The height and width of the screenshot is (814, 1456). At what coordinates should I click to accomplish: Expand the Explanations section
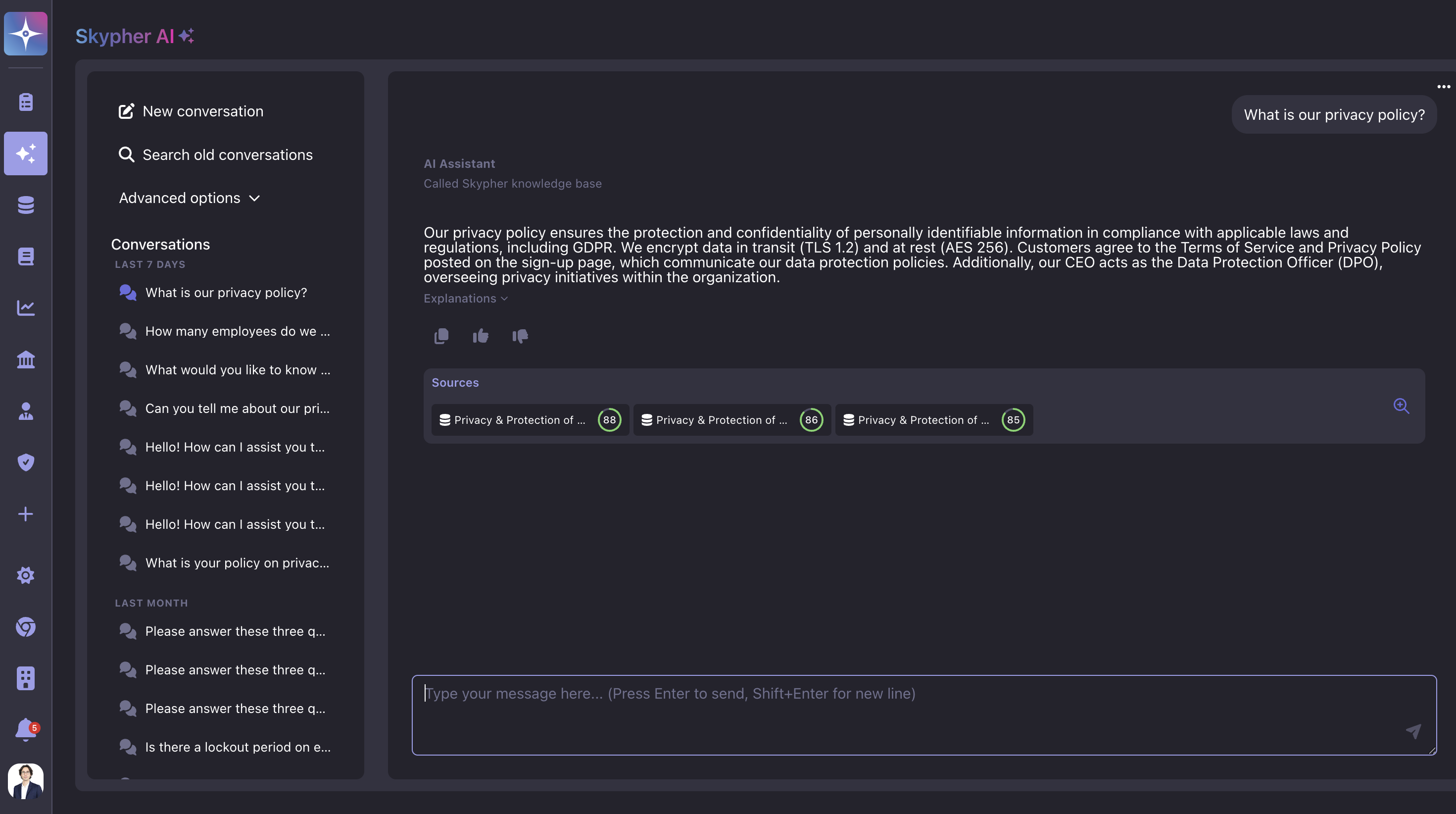(465, 299)
